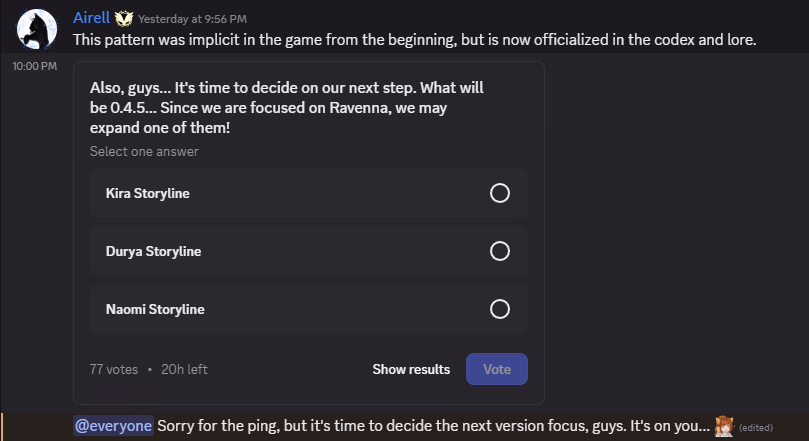Click the Airell username
The width and height of the screenshot is (809, 441).
pyautogui.click(x=91, y=18)
